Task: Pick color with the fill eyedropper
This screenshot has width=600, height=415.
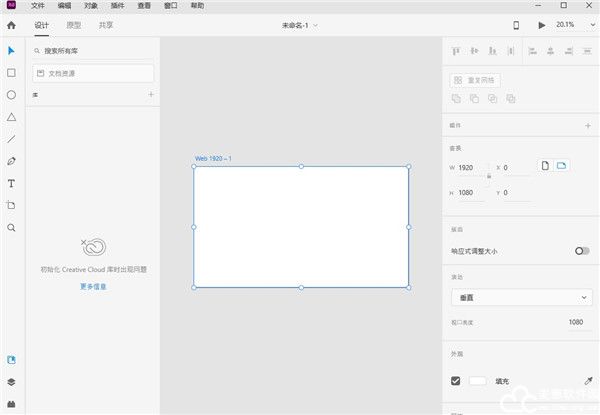Action: click(587, 381)
